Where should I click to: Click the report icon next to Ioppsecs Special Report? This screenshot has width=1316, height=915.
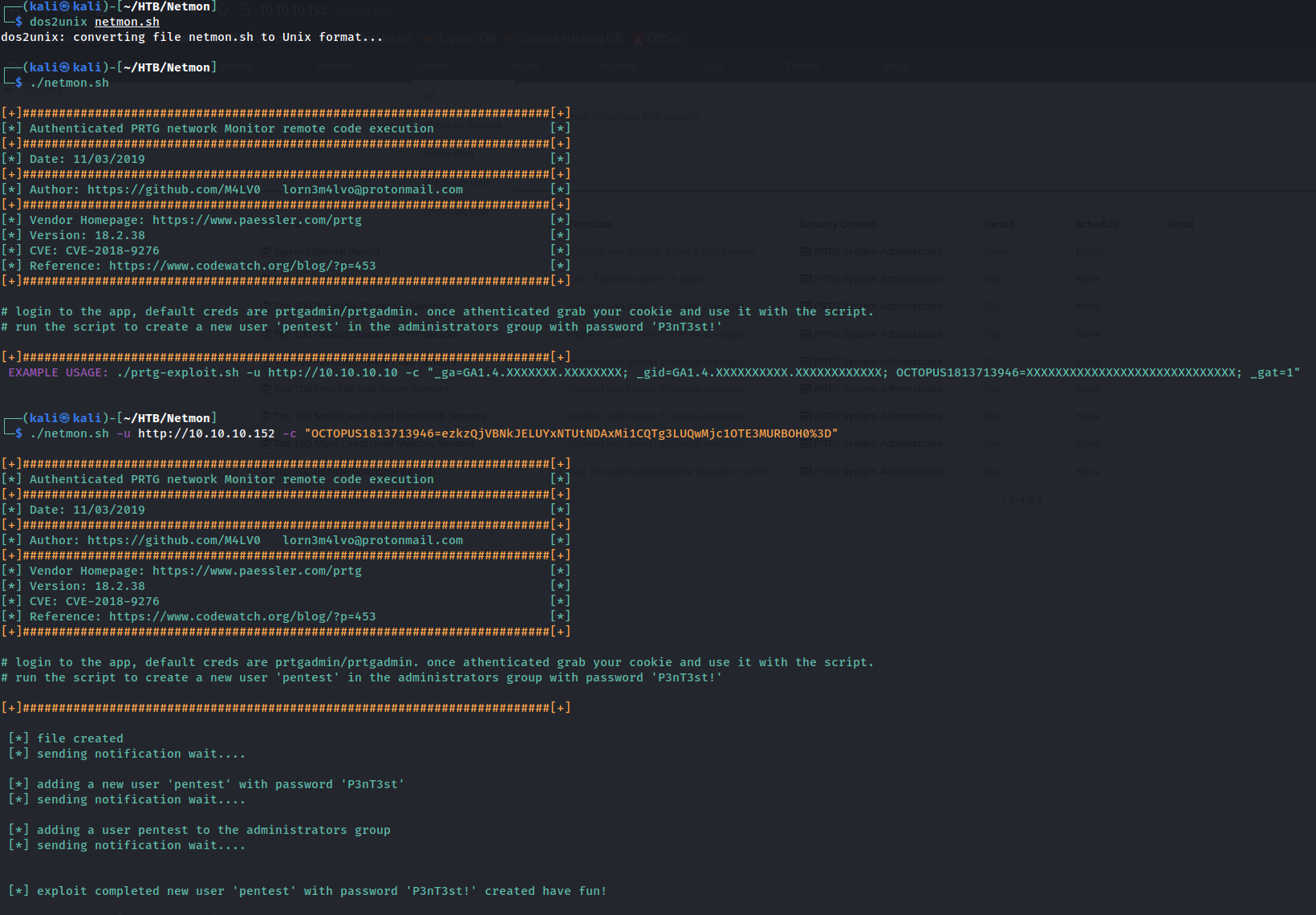click(x=266, y=251)
